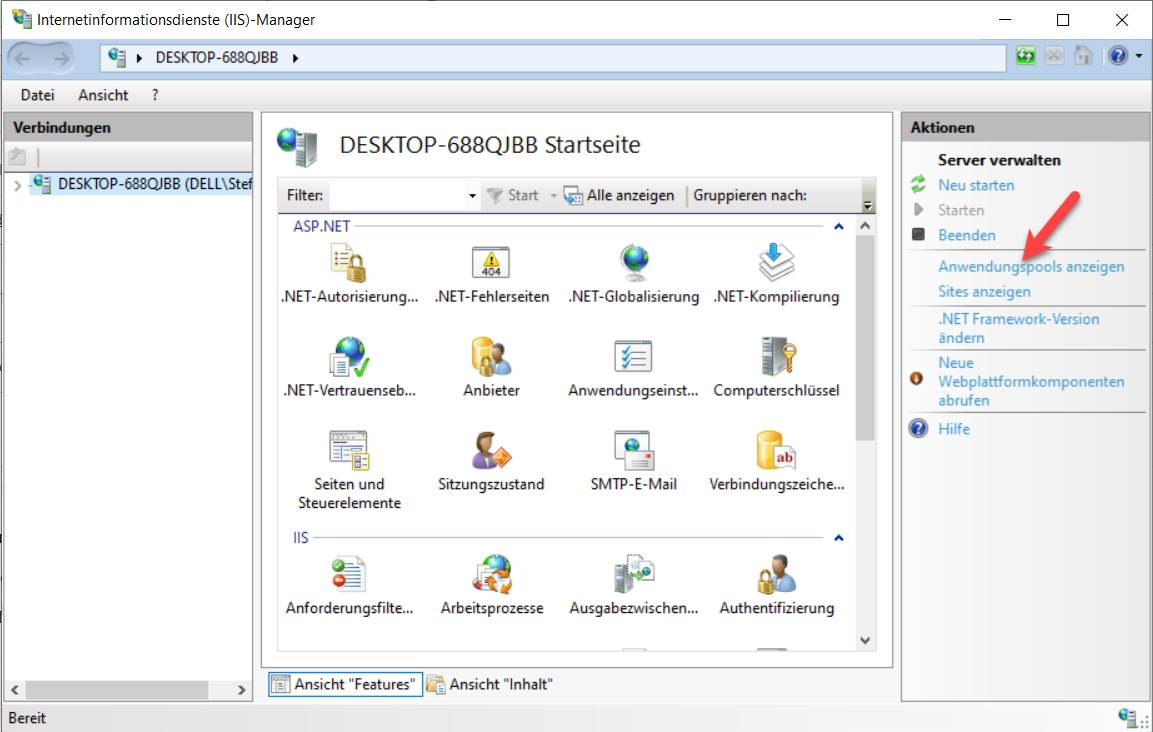
Task: Open the .NET-Fehlerseiten 404 icon
Action: tap(491, 264)
